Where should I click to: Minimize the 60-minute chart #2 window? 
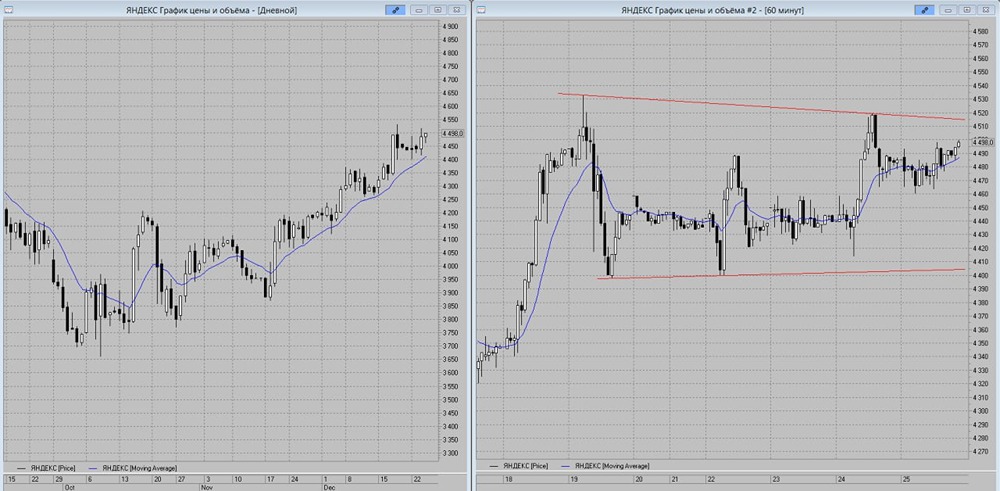tap(948, 10)
